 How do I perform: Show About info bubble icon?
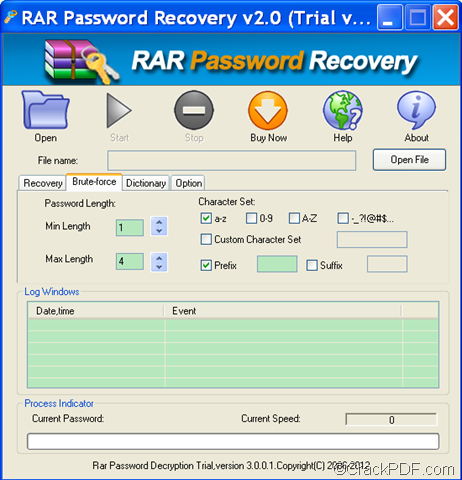tap(416, 110)
